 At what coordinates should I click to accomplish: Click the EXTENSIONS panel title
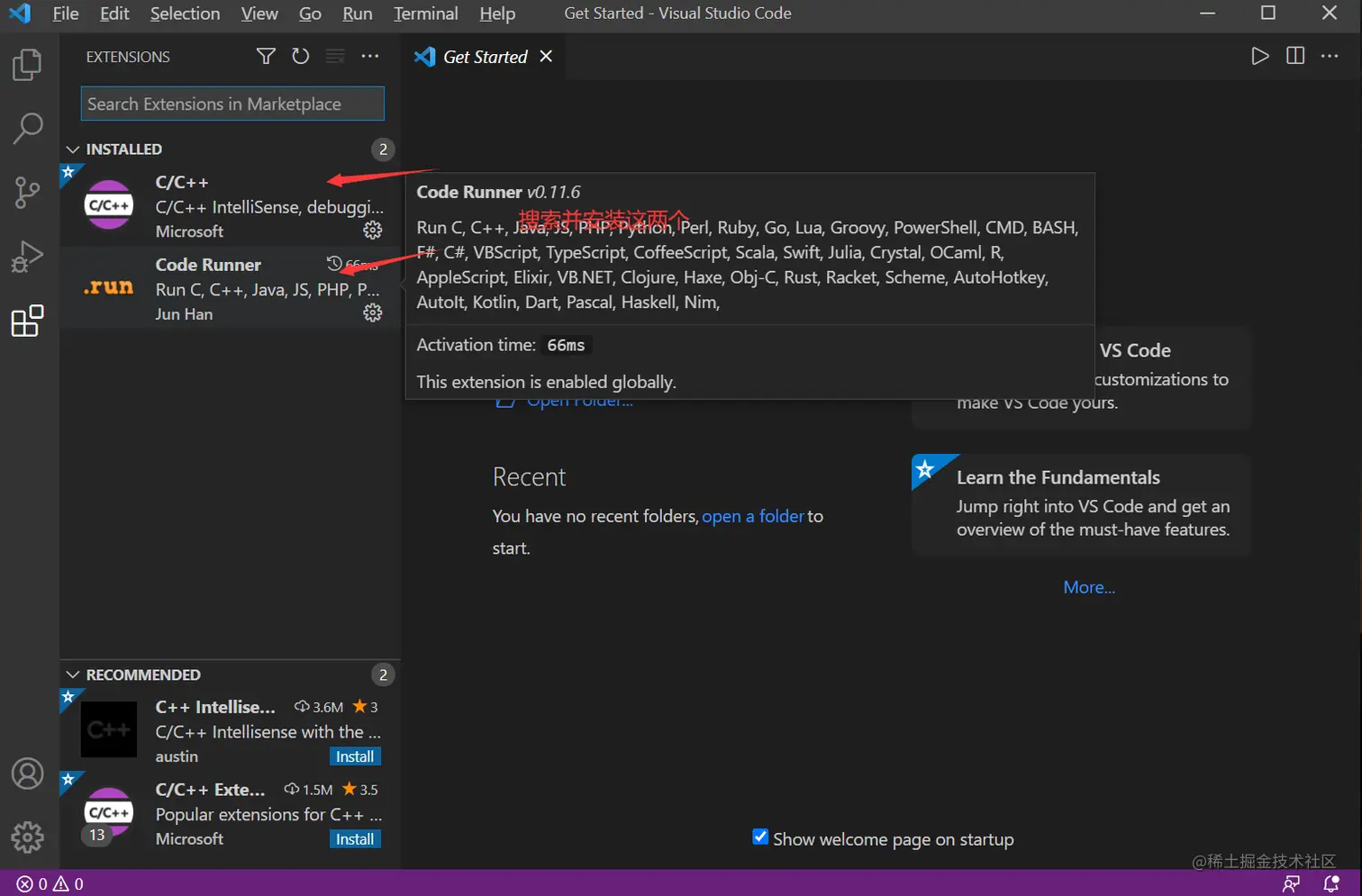tap(128, 57)
